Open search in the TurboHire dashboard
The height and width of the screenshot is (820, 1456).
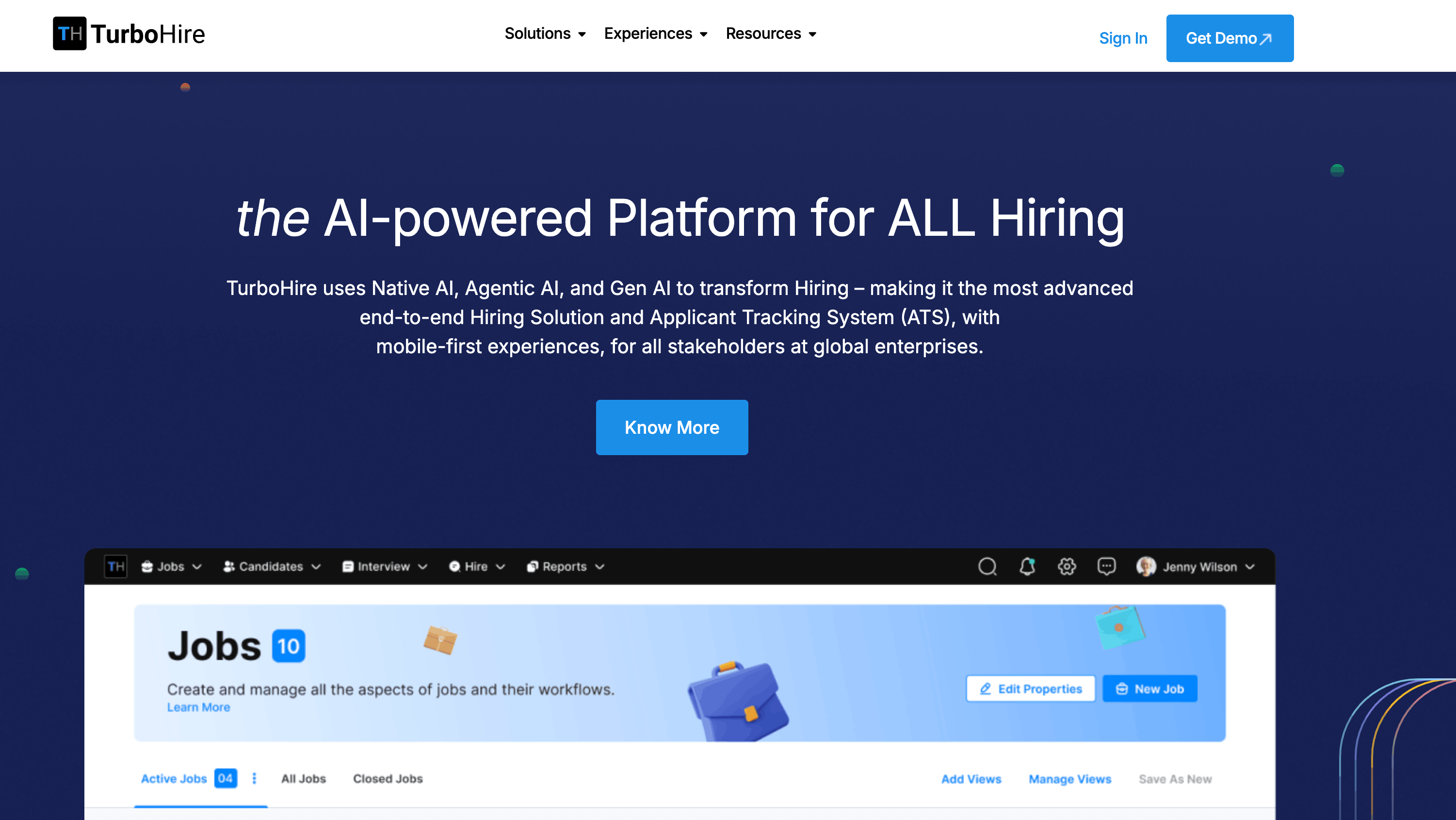tap(987, 566)
